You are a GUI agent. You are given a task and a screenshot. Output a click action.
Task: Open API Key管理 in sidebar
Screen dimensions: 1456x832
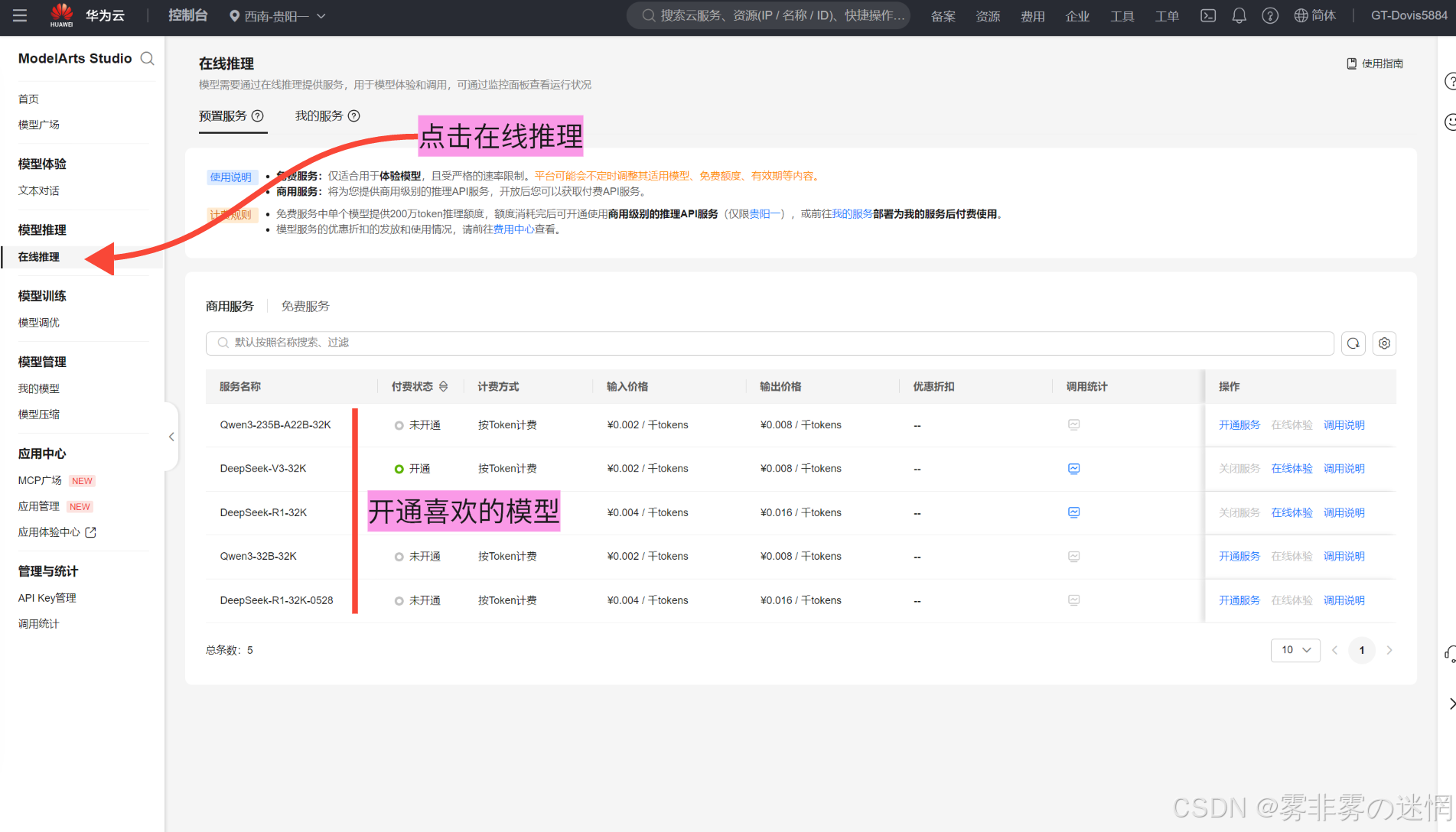pyautogui.click(x=47, y=598)
